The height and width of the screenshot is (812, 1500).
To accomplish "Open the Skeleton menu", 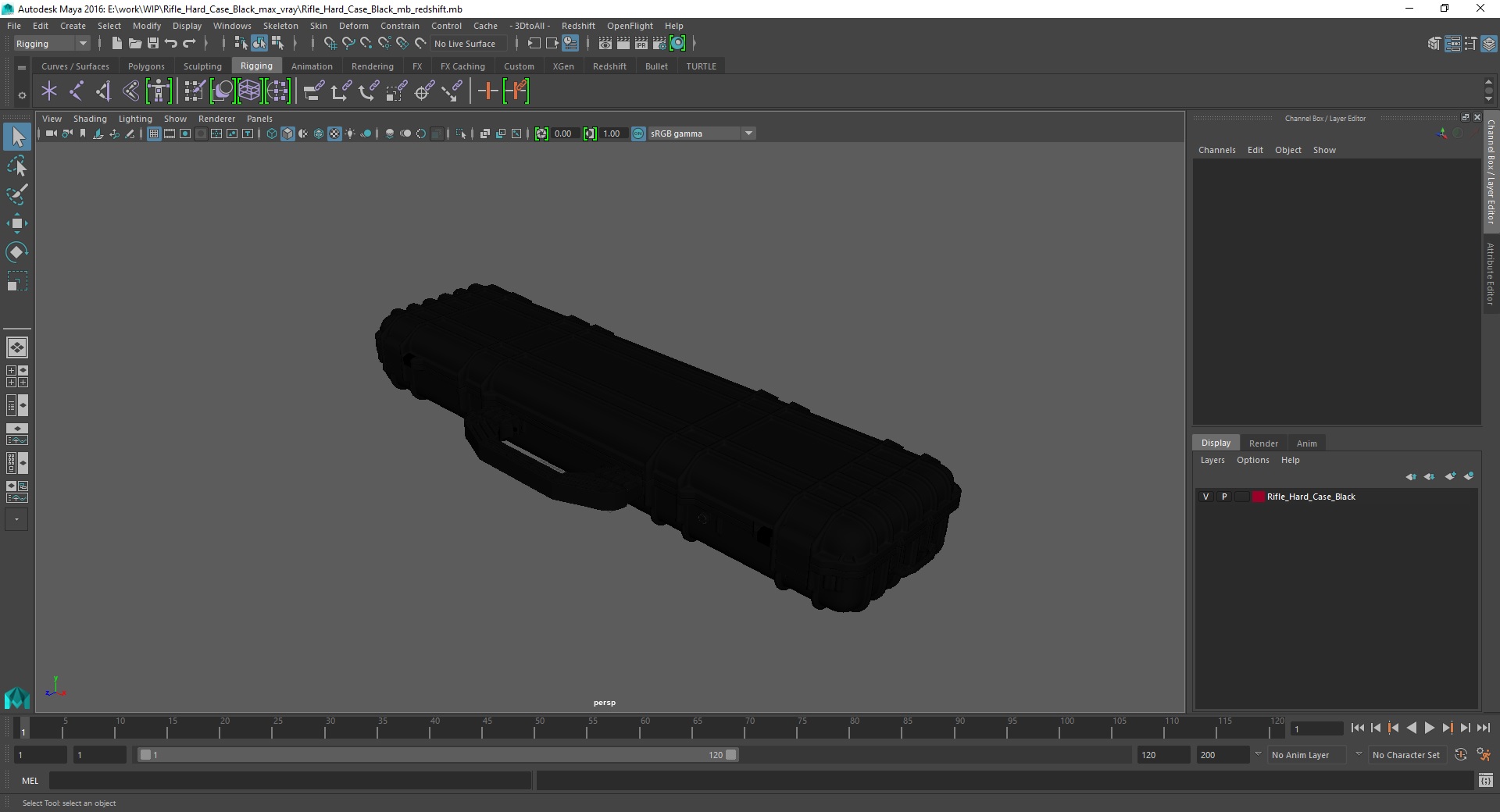I will 280,26.
